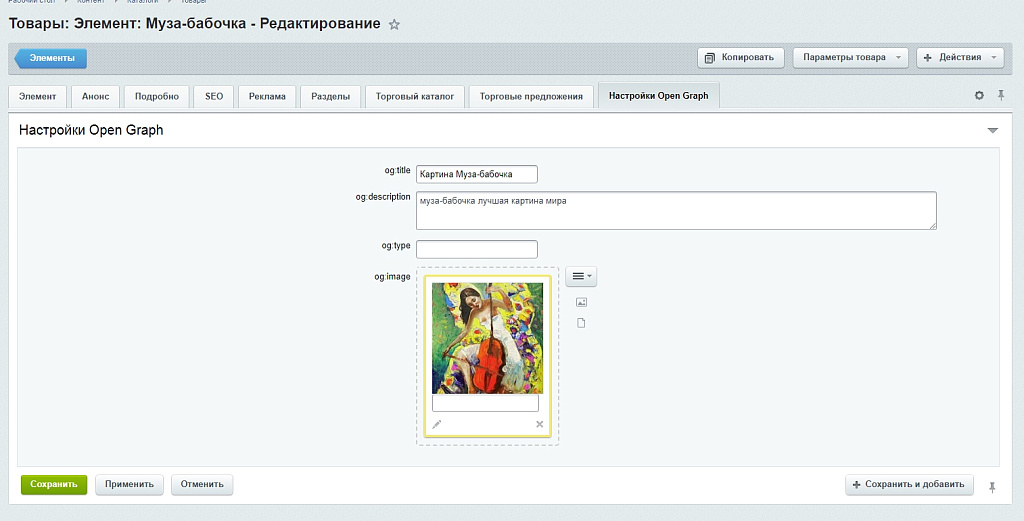Image resolution: width=1024 pixels, height=521 pixels.
Task: Click the green Сохранить button
Action: pos(54,484)
